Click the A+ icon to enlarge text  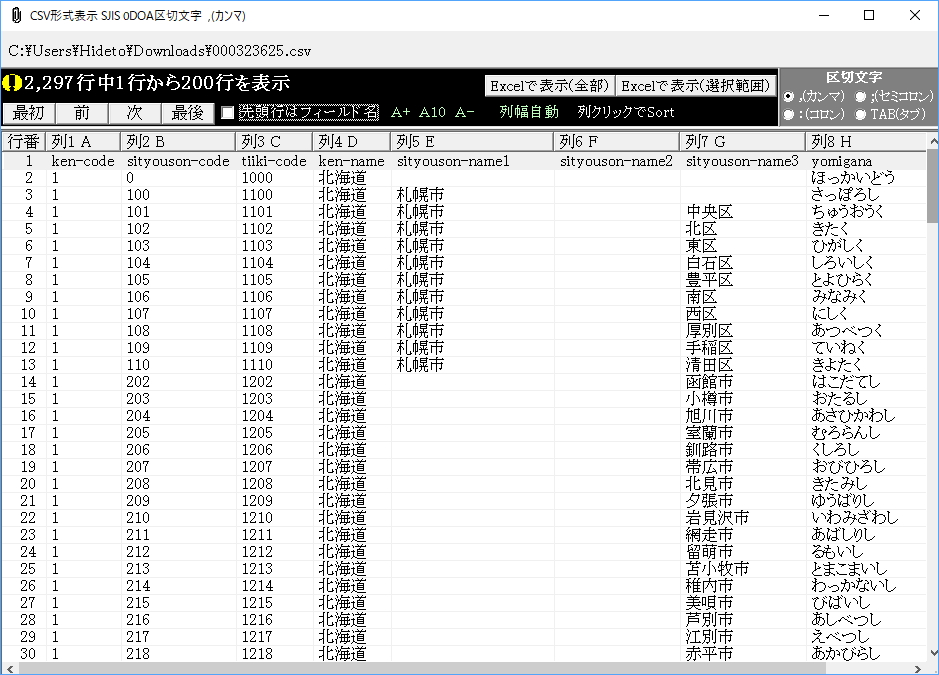tap(399, 113)
